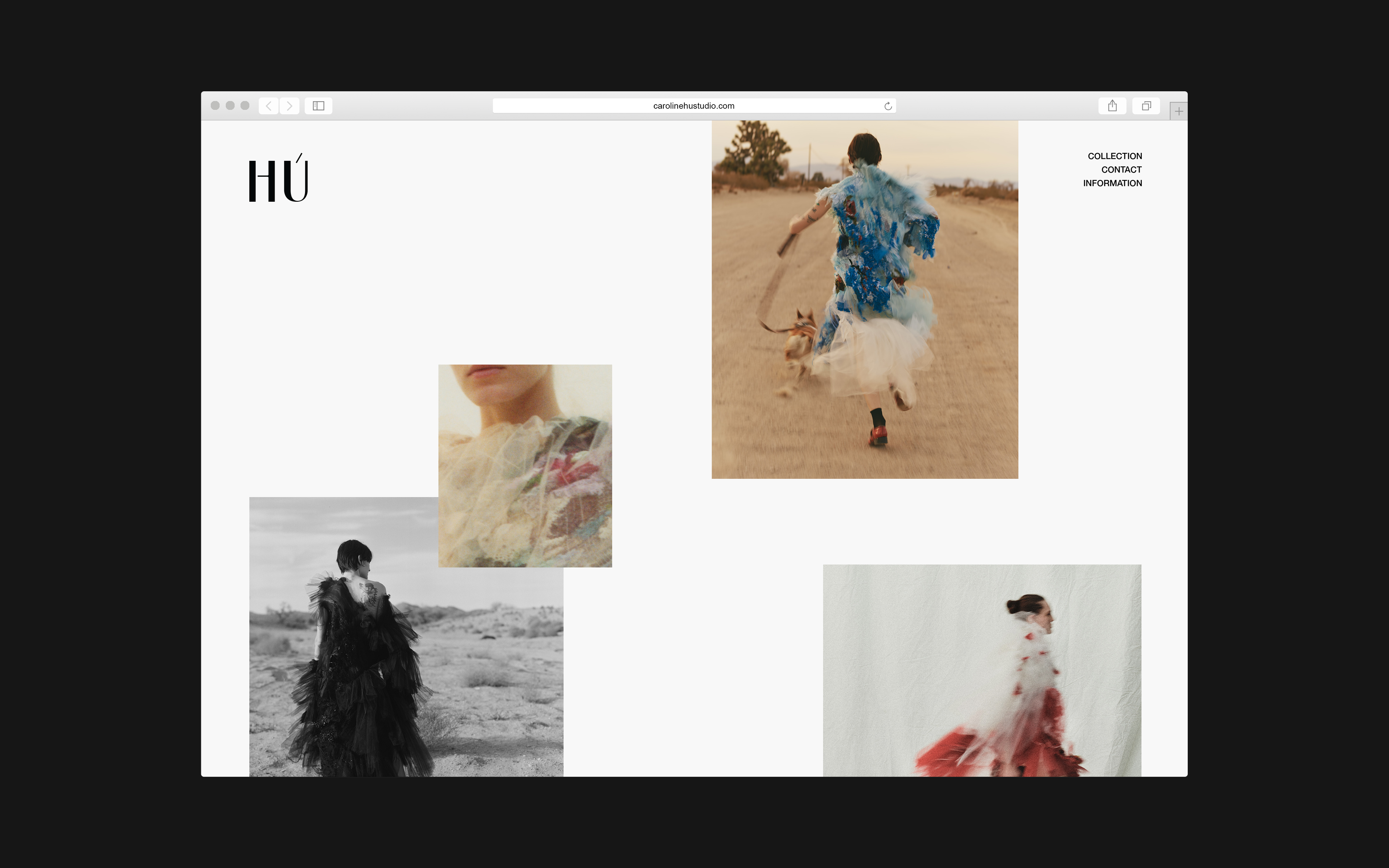Viewport: 1389px width, 868px height.
Task: Add a new tab with plus button
Action: tap(1179, 111)
